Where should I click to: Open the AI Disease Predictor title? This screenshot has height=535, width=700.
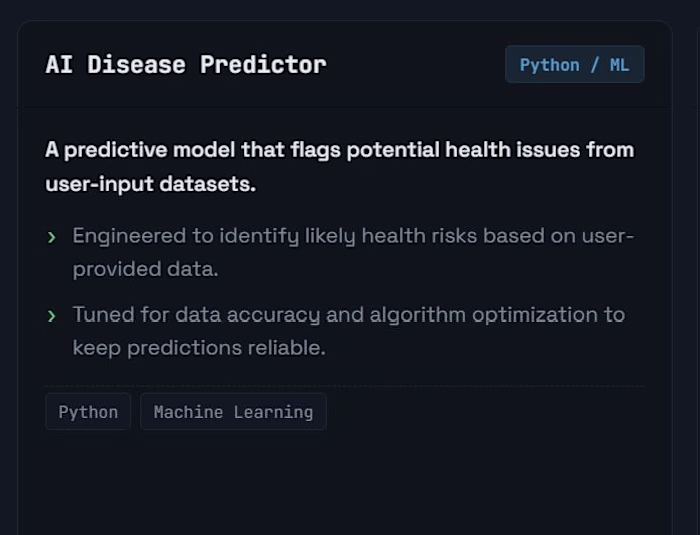click(186, 65)
